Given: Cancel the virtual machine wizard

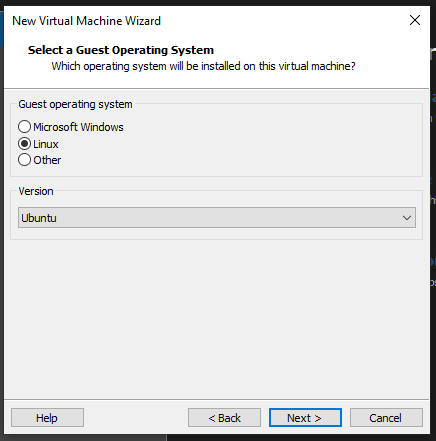Looking at the screenshot, I should (386, 418).
